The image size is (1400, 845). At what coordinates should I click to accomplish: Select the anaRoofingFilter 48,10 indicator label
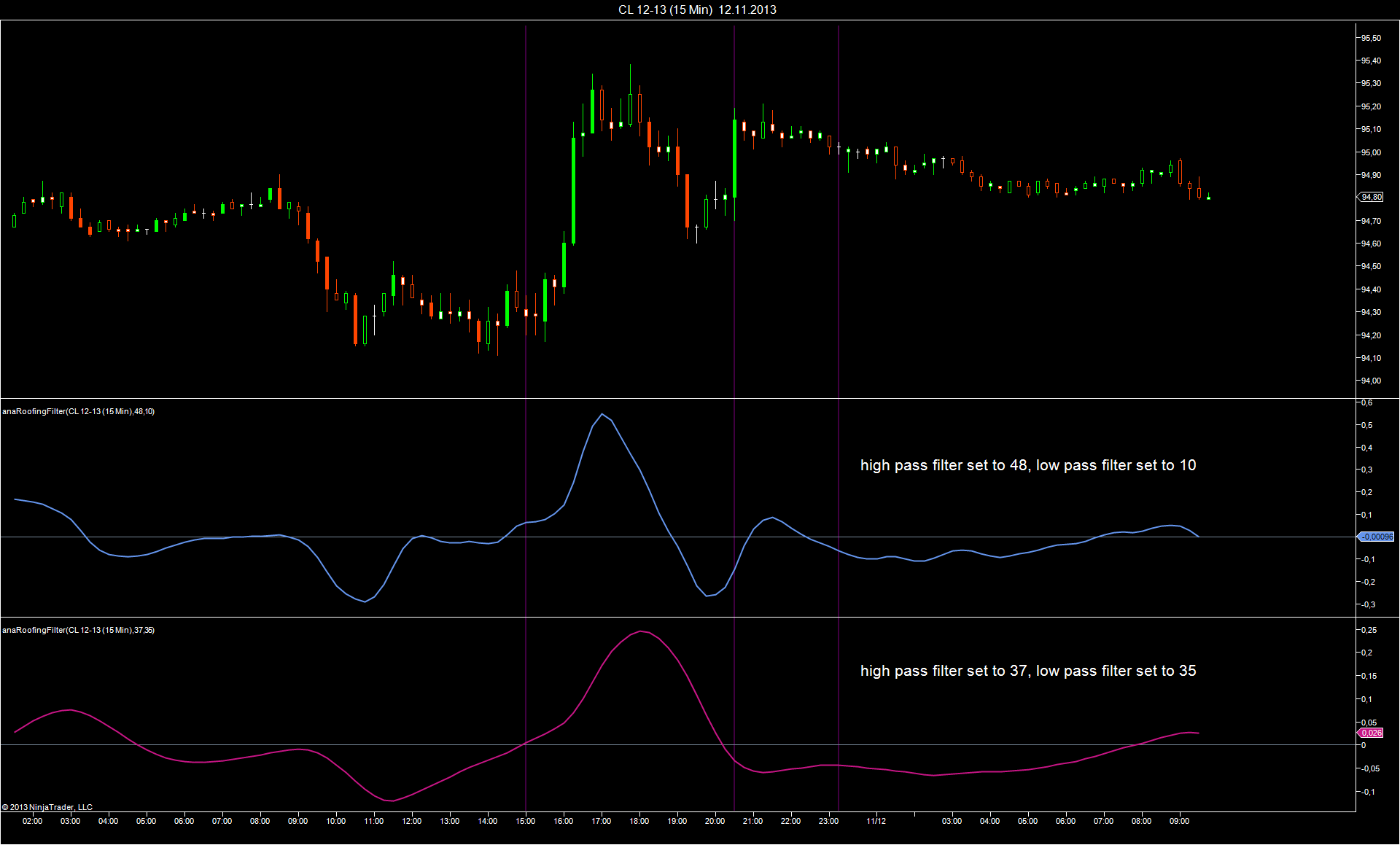coord(79,411)
